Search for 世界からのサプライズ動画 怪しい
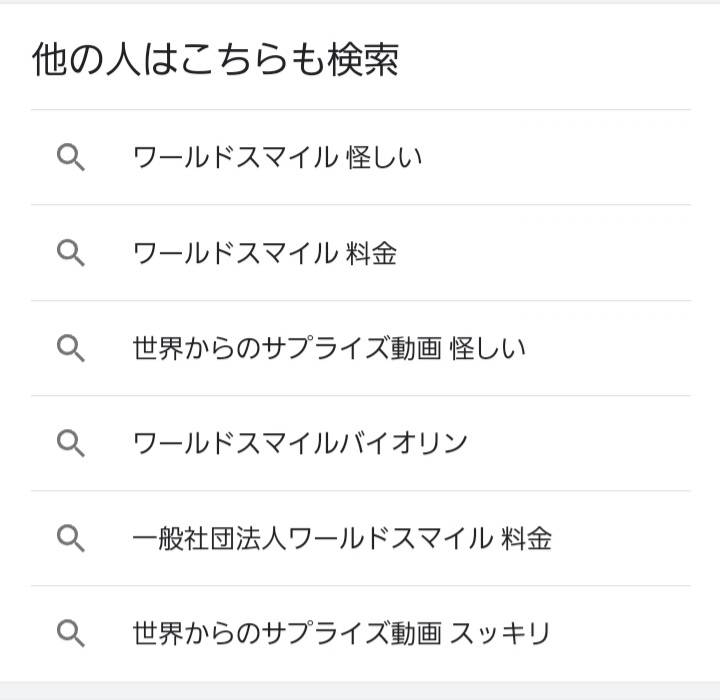This screenshot has height=700, width=720. 329,348
